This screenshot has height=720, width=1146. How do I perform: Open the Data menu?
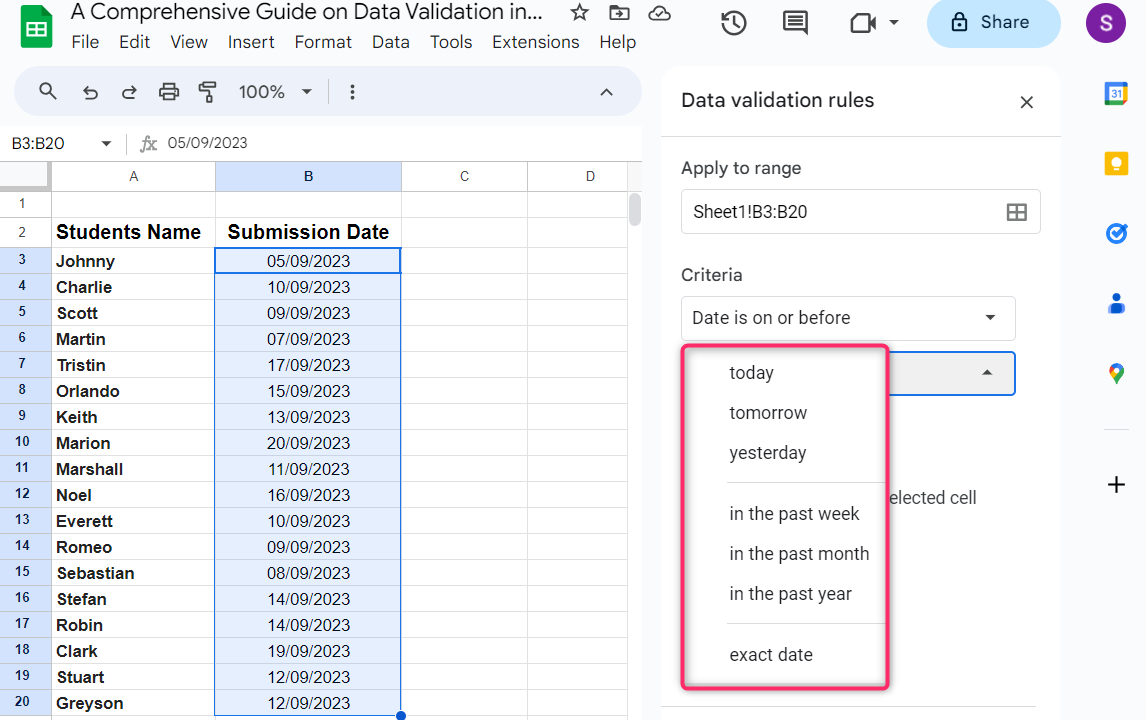tap(390, 42)
